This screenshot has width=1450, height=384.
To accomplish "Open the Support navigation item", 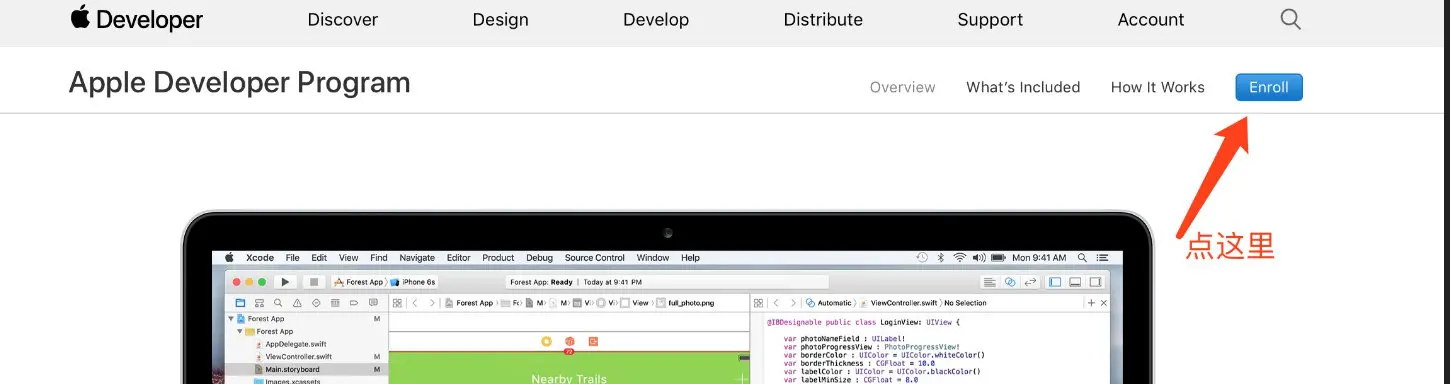I will pyautogui.click(x=990, y=19).
